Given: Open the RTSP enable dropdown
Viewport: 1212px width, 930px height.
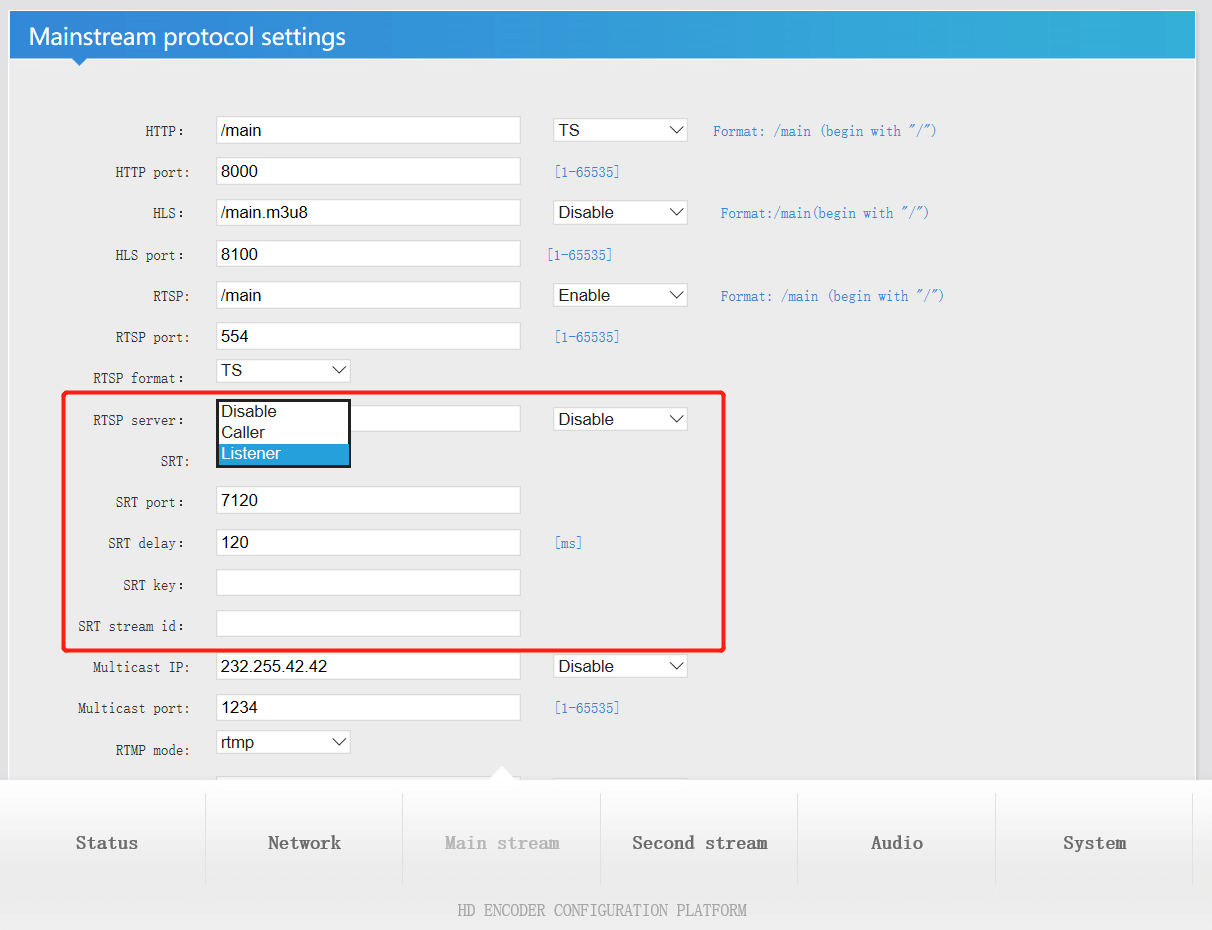Looking at the screenshot, I should pyautogui.click(x=619, y=294).
